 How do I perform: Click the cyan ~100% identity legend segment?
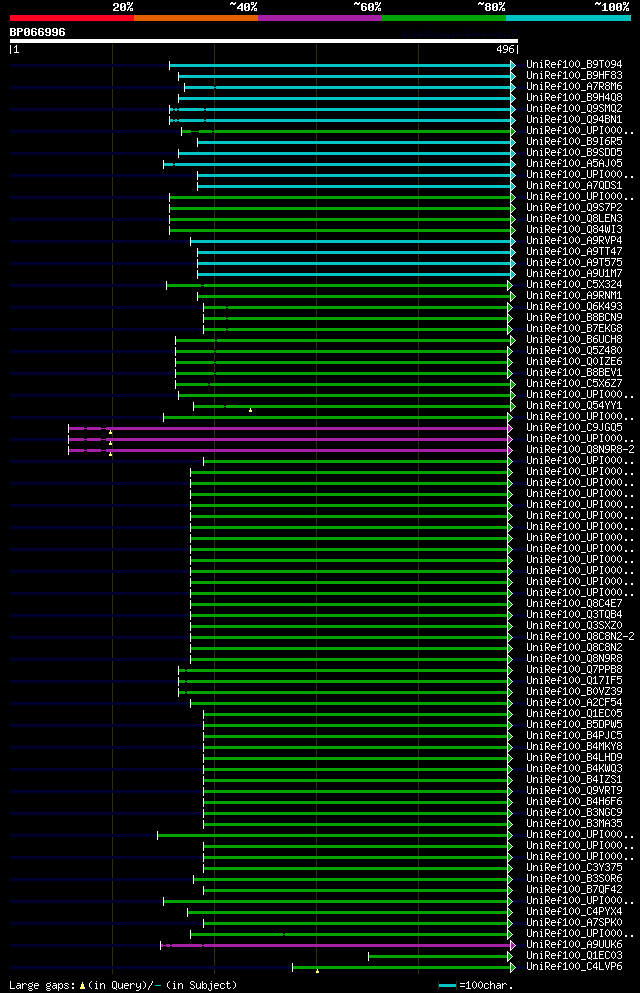[x=568, y=18]
